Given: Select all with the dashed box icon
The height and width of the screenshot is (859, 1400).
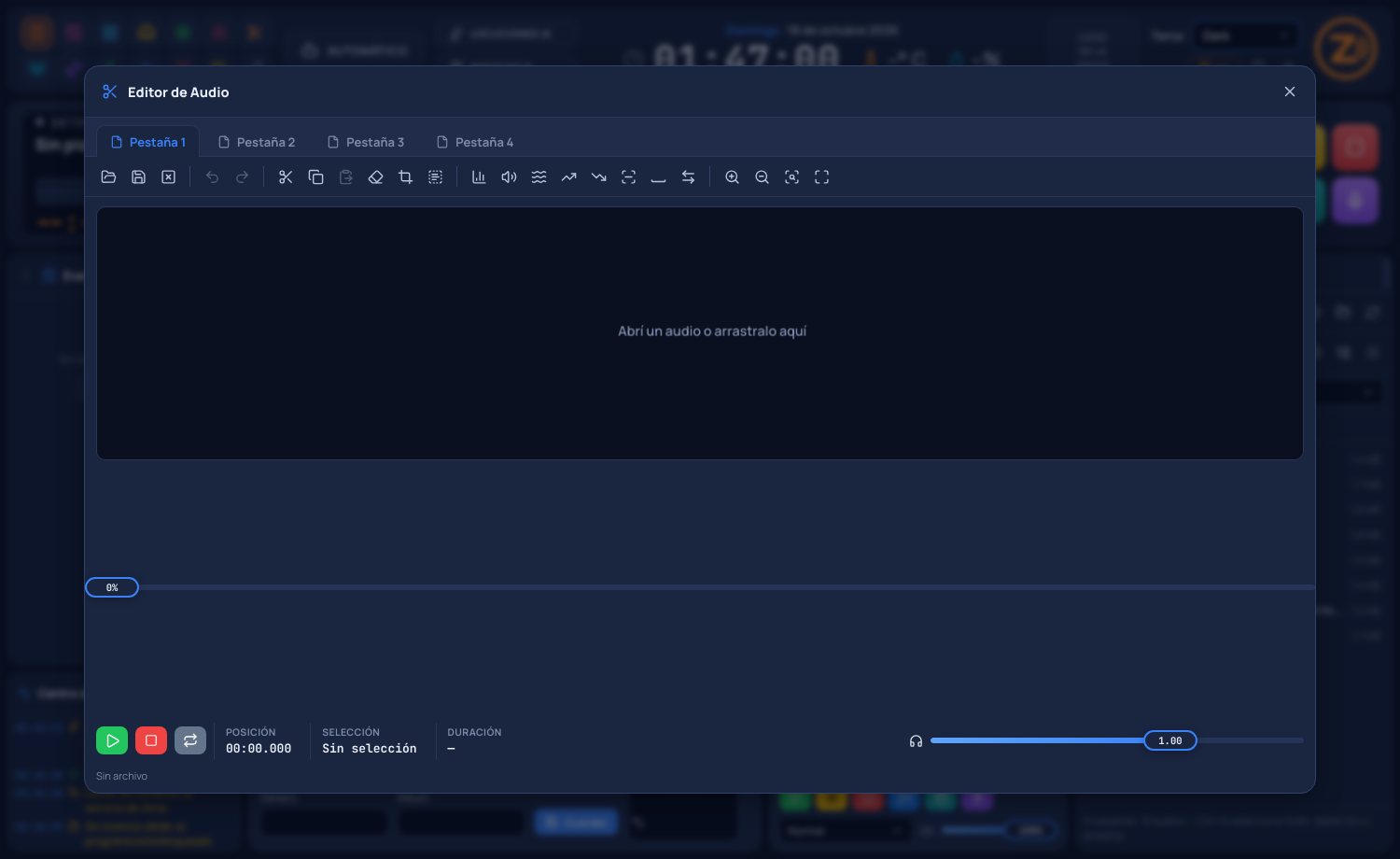Looking at the screenshot, I should (x=435, y=177).
